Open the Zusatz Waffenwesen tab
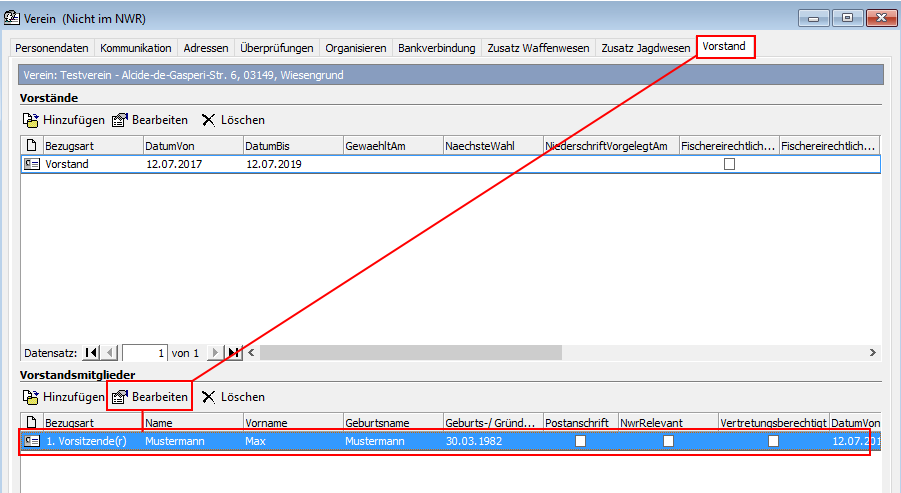 point(538,48)
